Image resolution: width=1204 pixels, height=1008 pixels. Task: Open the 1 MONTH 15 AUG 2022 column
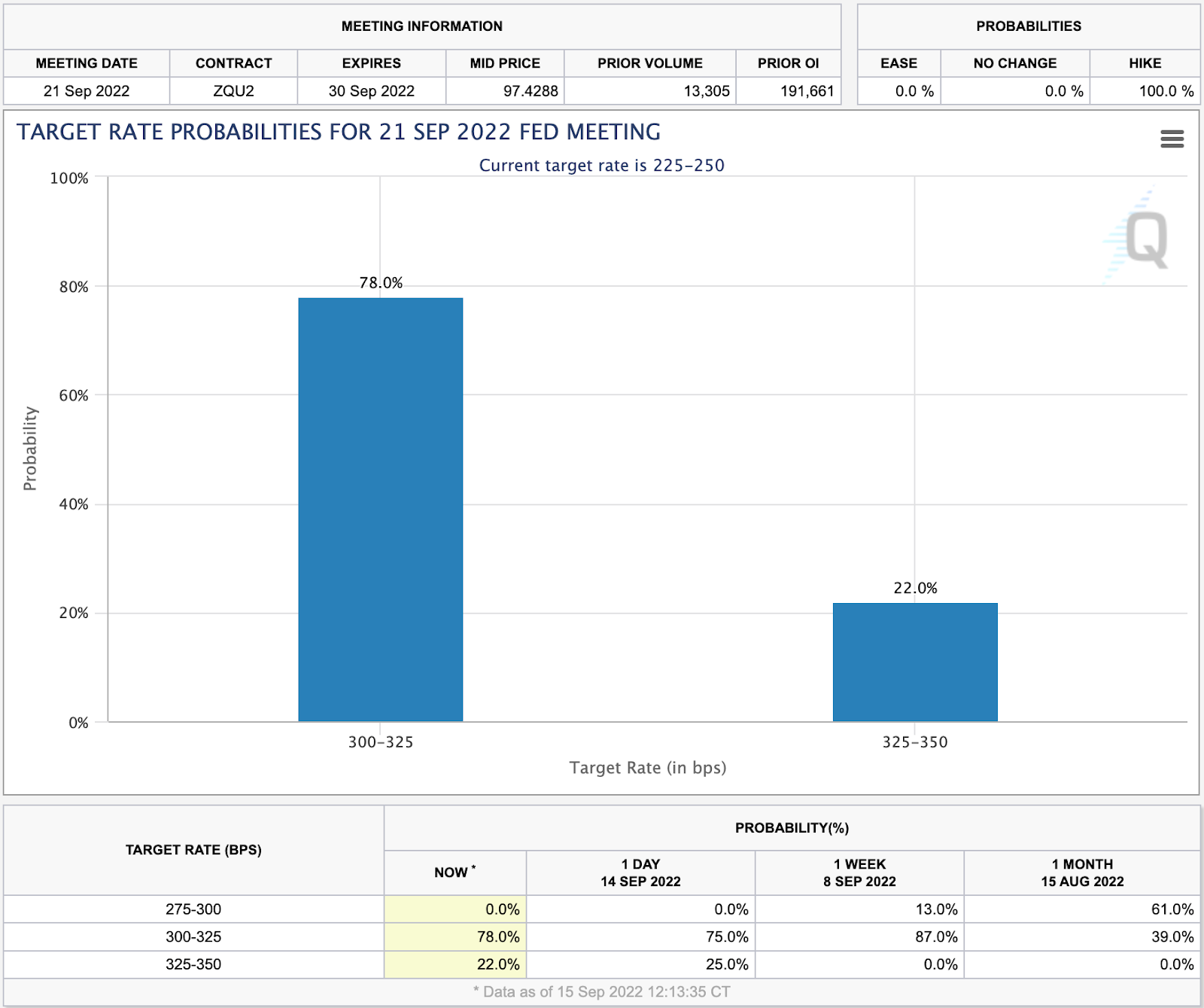coord(1082,872)
